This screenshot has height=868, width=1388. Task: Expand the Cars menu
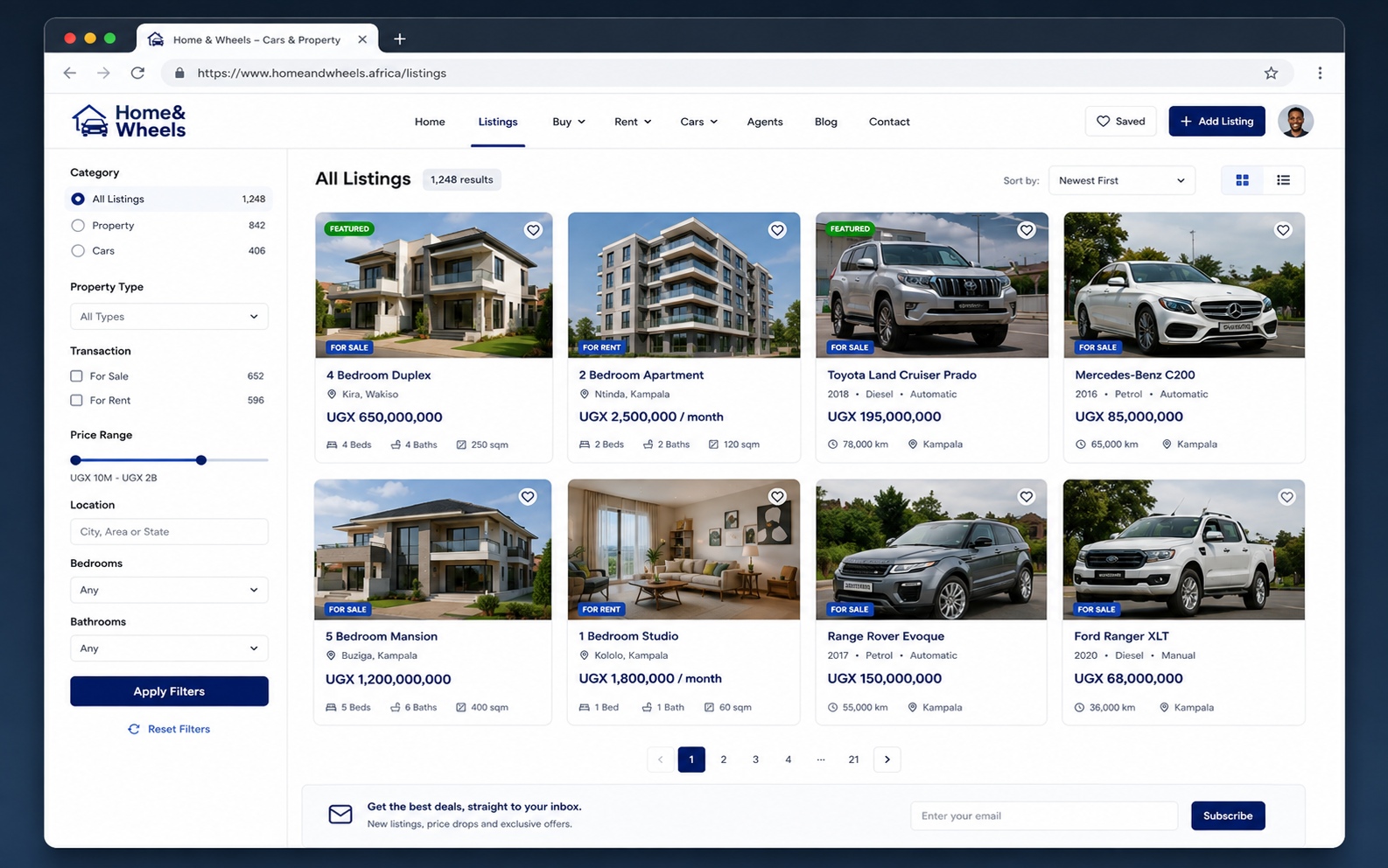[x=698, y=122]
